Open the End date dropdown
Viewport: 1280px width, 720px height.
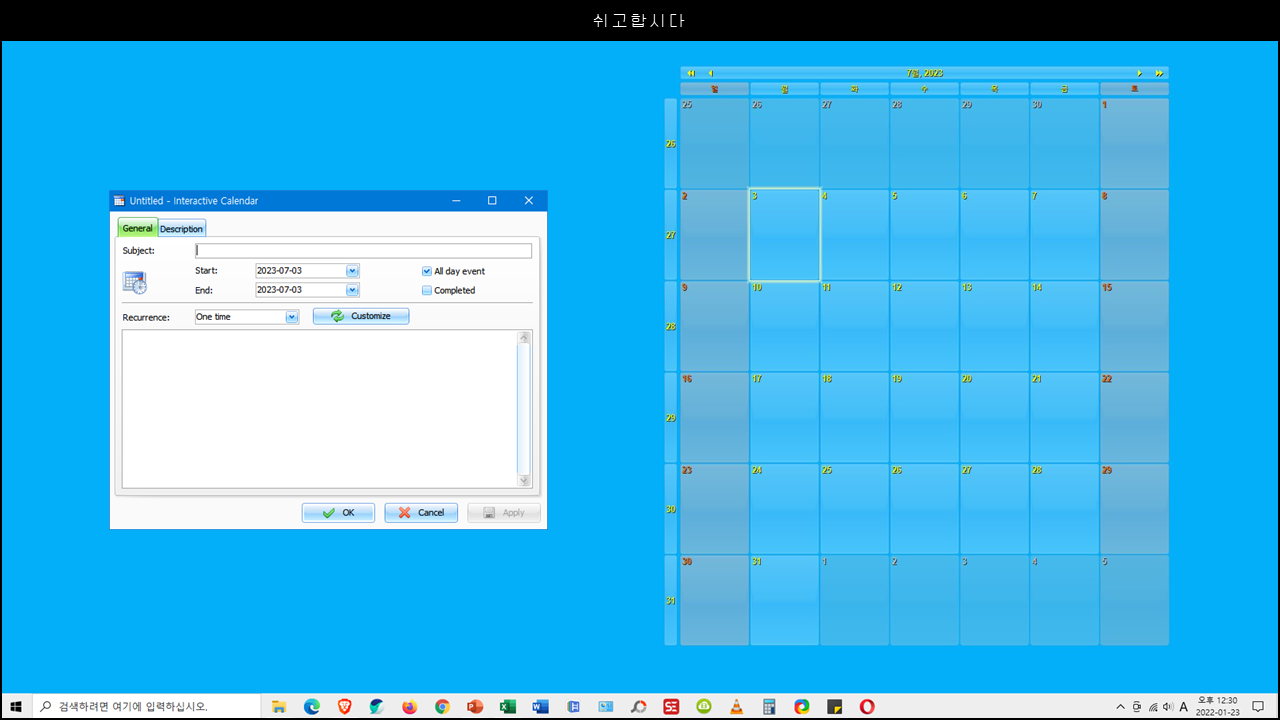pyautogui.click(x=352, y=290)
